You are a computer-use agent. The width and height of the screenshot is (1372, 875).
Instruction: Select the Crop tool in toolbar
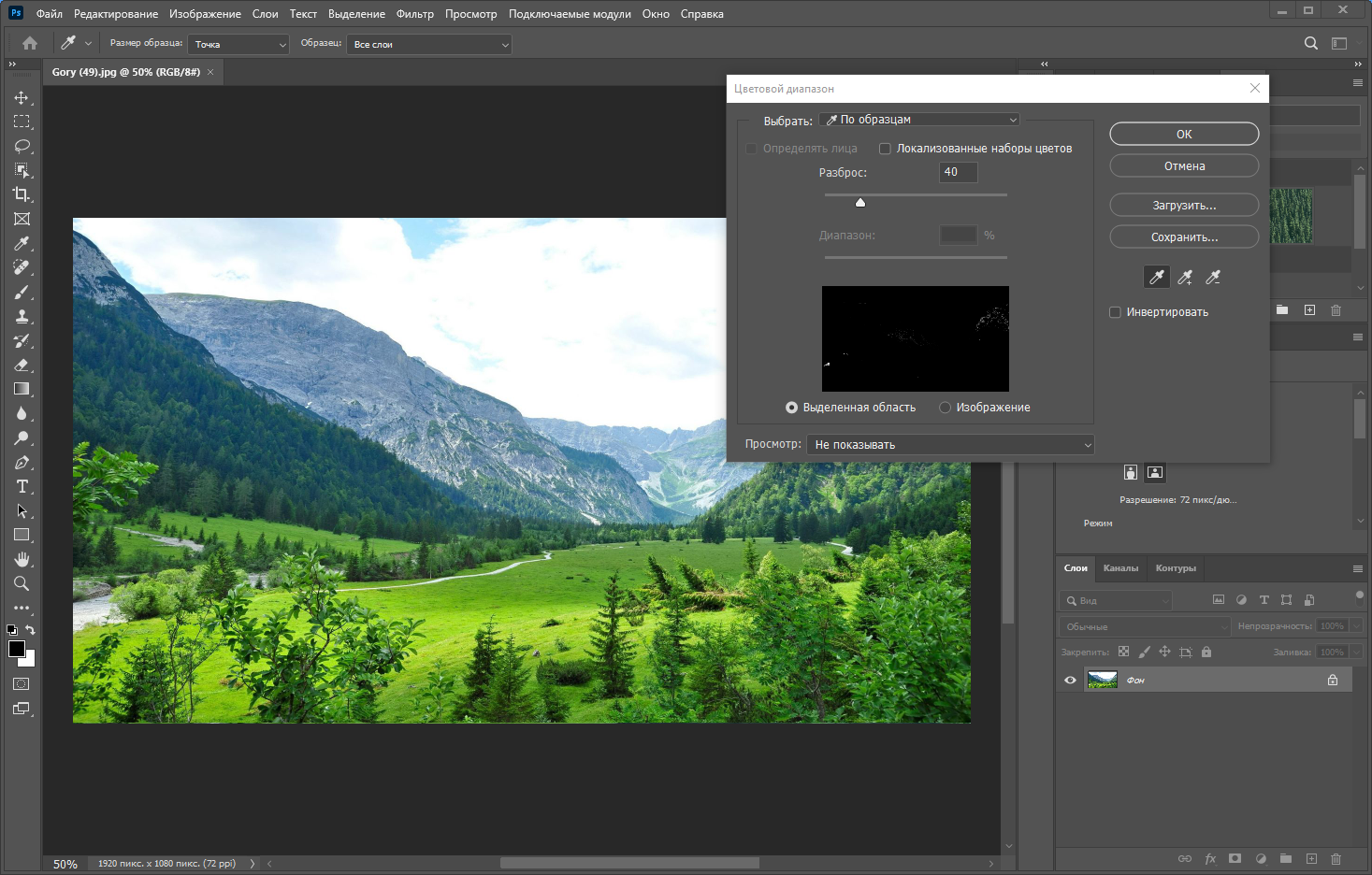pos(22,194)
